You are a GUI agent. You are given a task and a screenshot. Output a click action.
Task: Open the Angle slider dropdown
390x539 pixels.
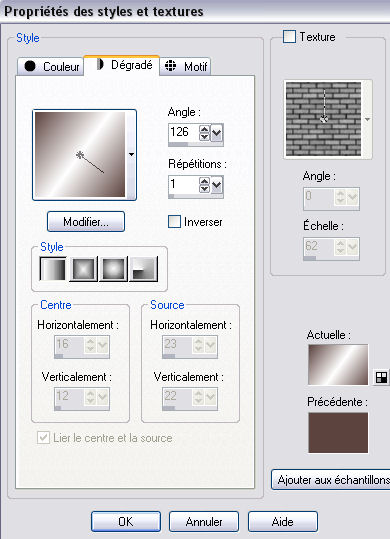[216, 133]
